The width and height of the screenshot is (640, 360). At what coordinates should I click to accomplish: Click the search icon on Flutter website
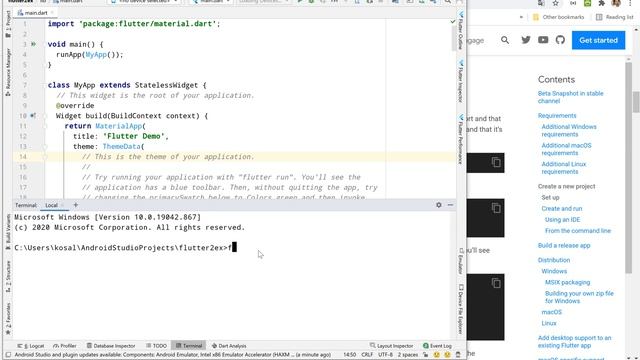[x=505, y=40]
